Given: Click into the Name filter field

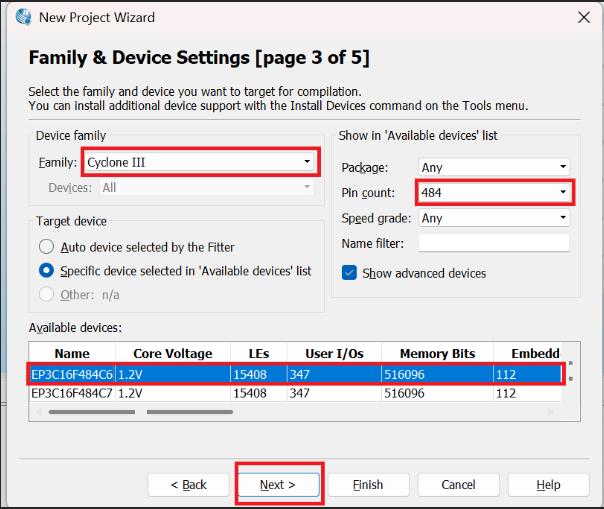Looking at the screenshot, I should [494, 243].
